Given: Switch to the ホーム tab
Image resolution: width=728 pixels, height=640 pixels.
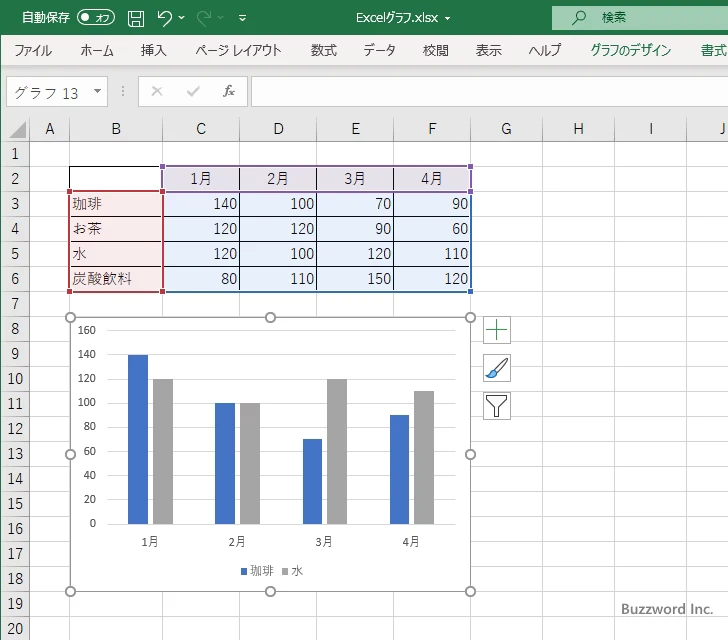Looking at the screenshot, I should [97, 50].
